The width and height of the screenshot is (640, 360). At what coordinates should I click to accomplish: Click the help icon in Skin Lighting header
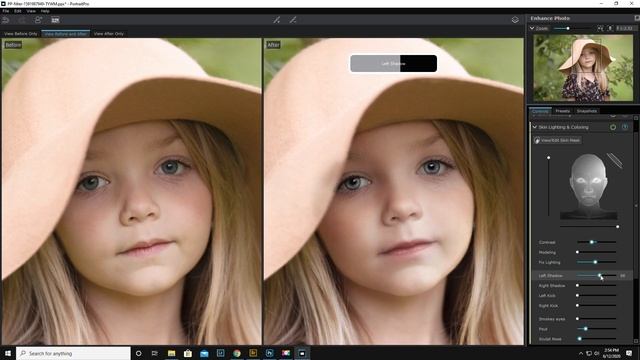(625, 127)
